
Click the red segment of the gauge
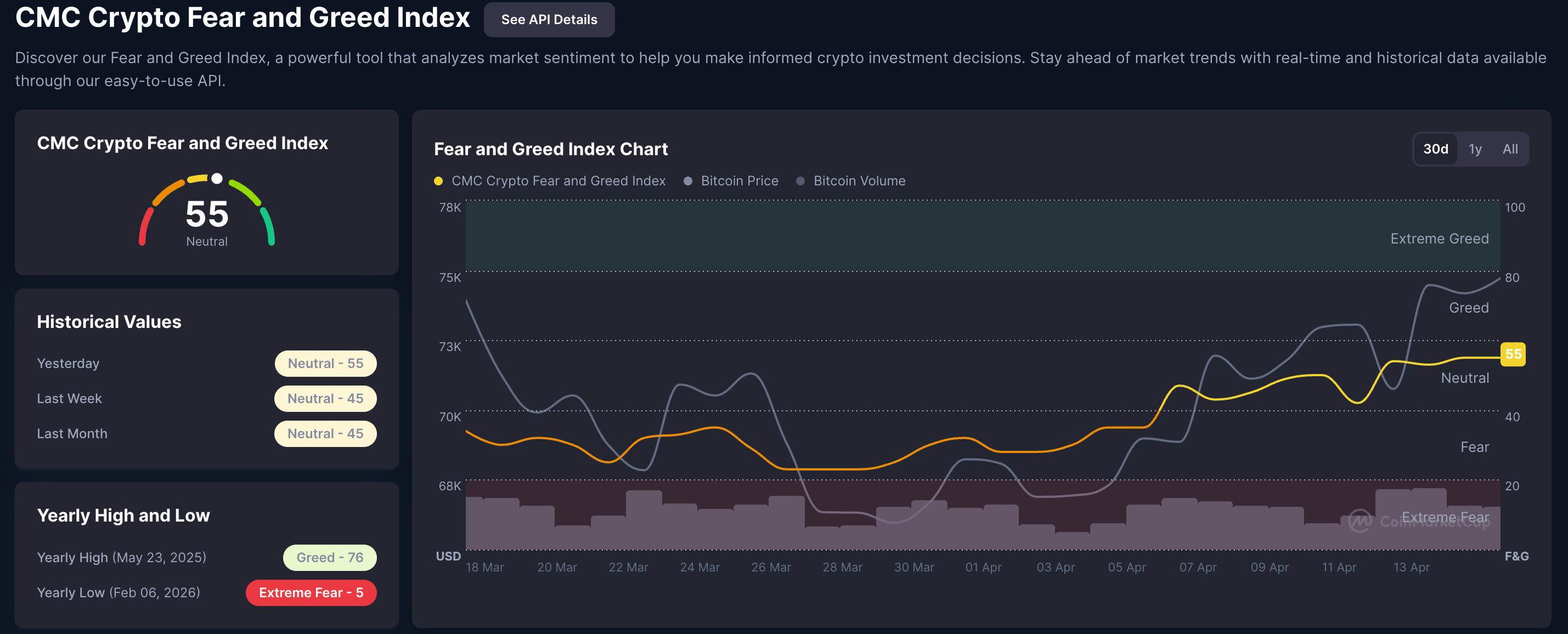[x=145, y=227]
